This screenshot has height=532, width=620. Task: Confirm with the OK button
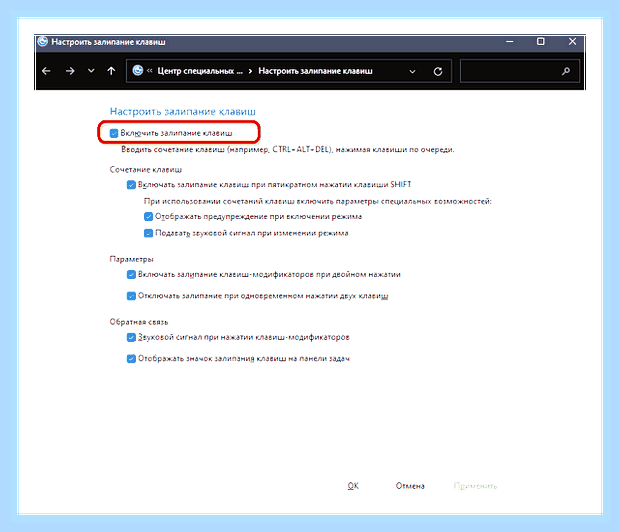pos(353,486)
